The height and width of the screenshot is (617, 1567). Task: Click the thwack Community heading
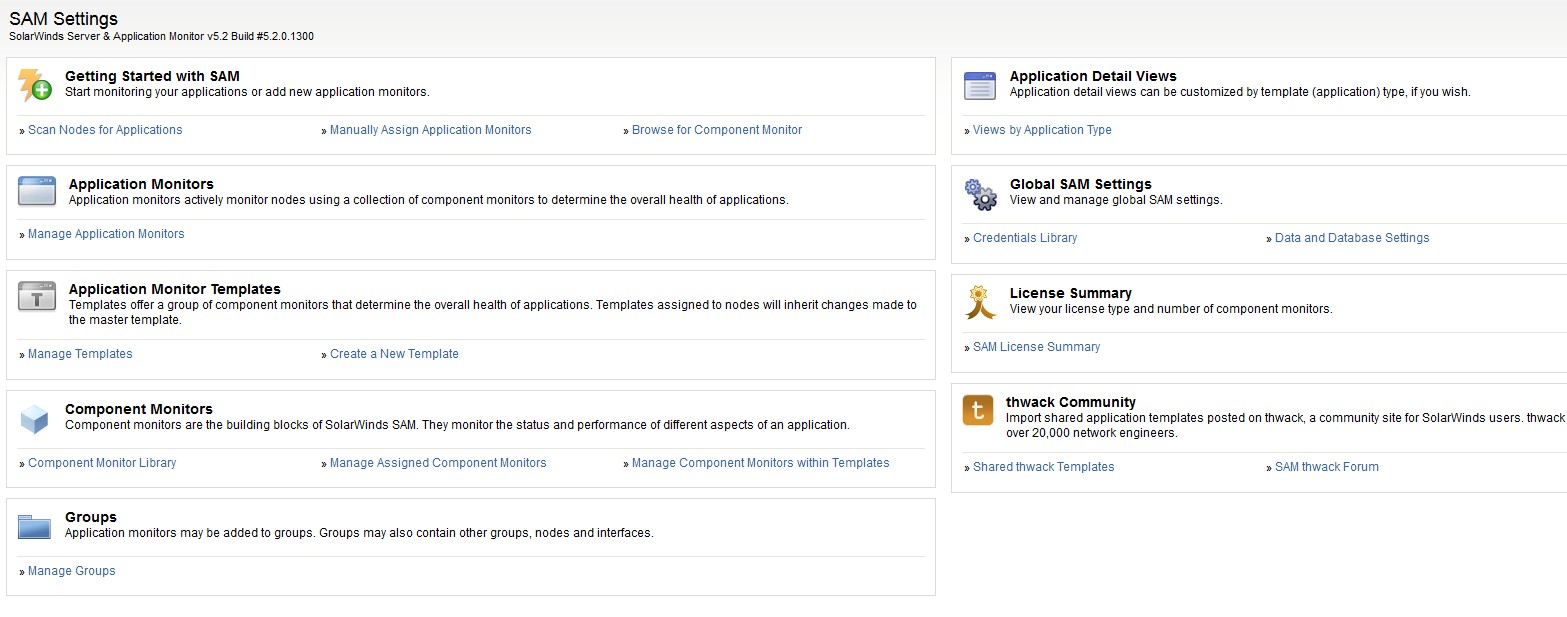point(1071,402)
